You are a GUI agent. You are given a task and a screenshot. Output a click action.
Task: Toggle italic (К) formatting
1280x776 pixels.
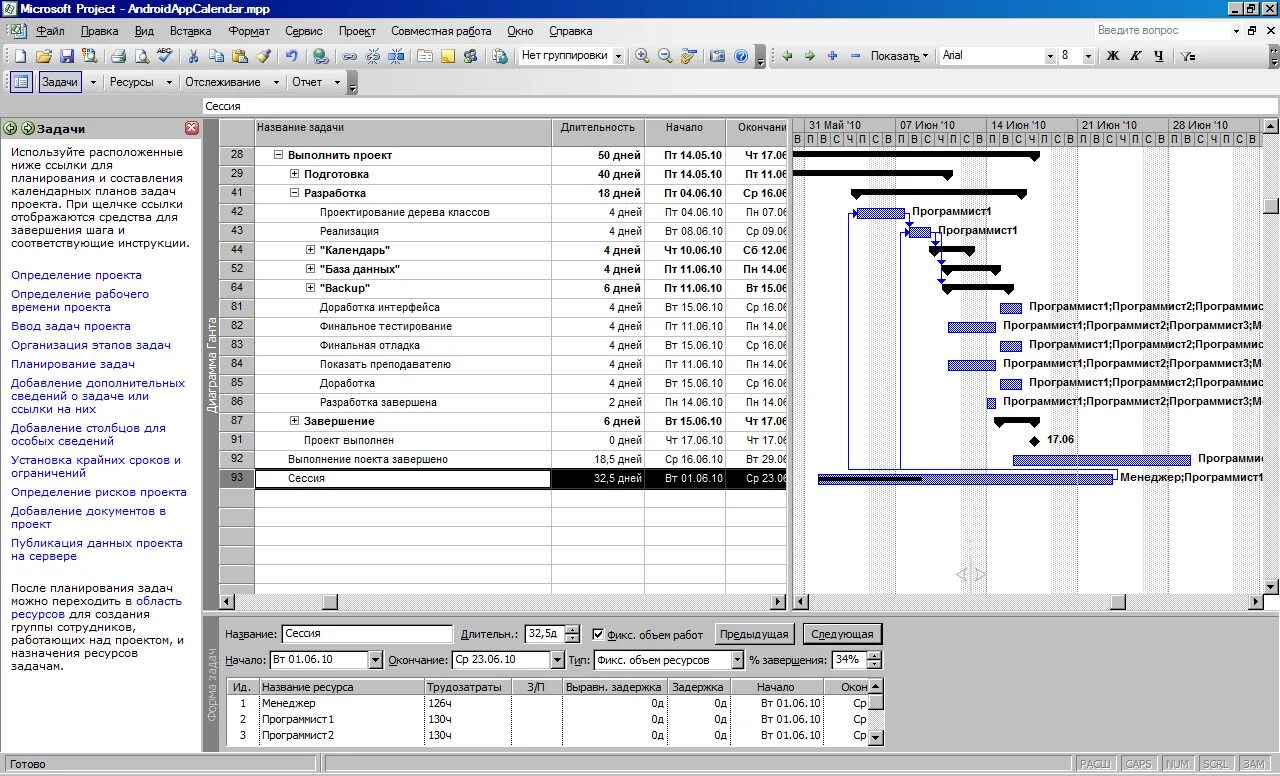(x=1136, y=56)
